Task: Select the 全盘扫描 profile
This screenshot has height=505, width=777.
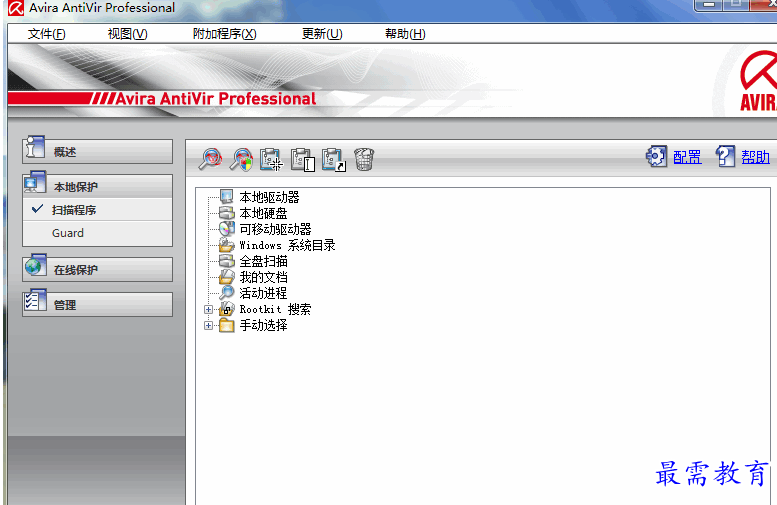Action: 263,261
